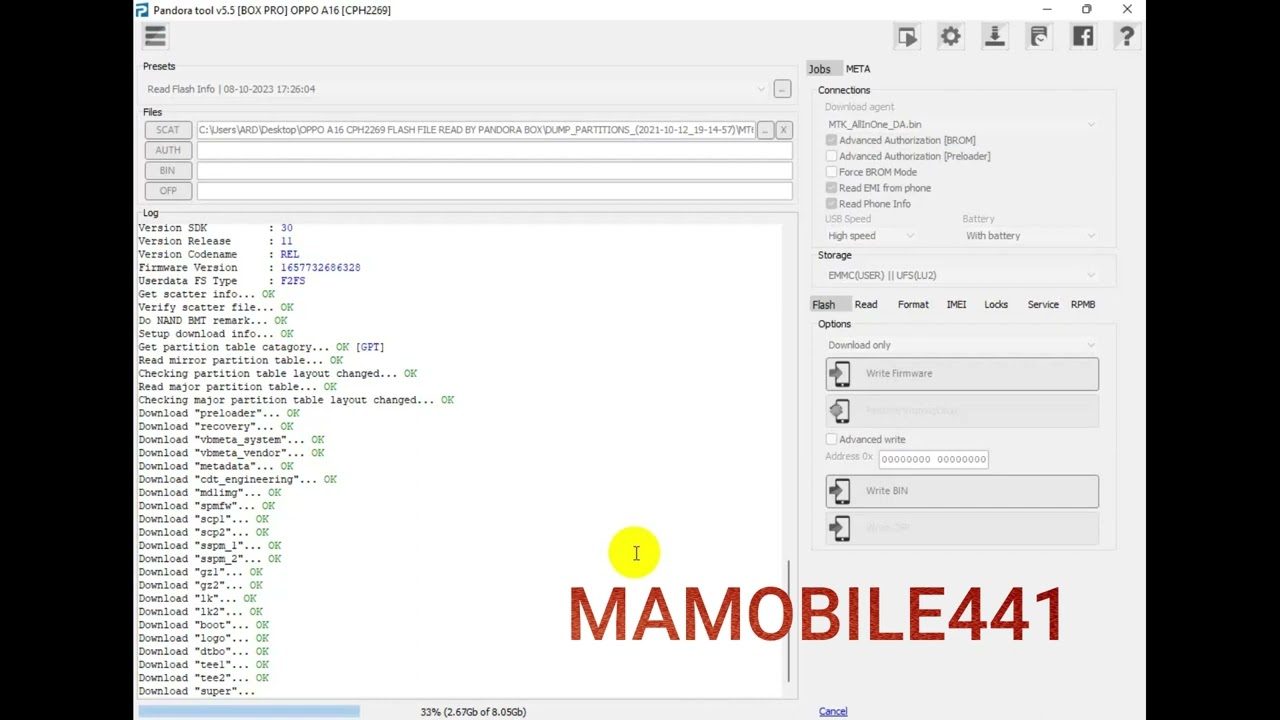
Task: Click the question mark help icon
Action: 1127,37
